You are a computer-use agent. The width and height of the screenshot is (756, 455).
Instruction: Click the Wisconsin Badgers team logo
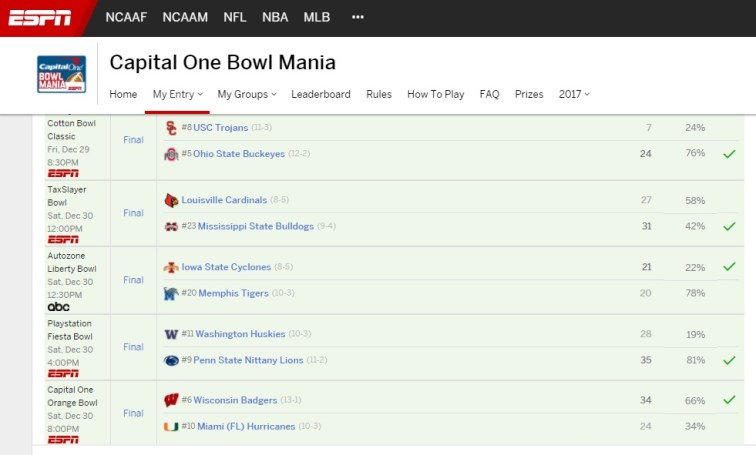(x=172, y=400)
